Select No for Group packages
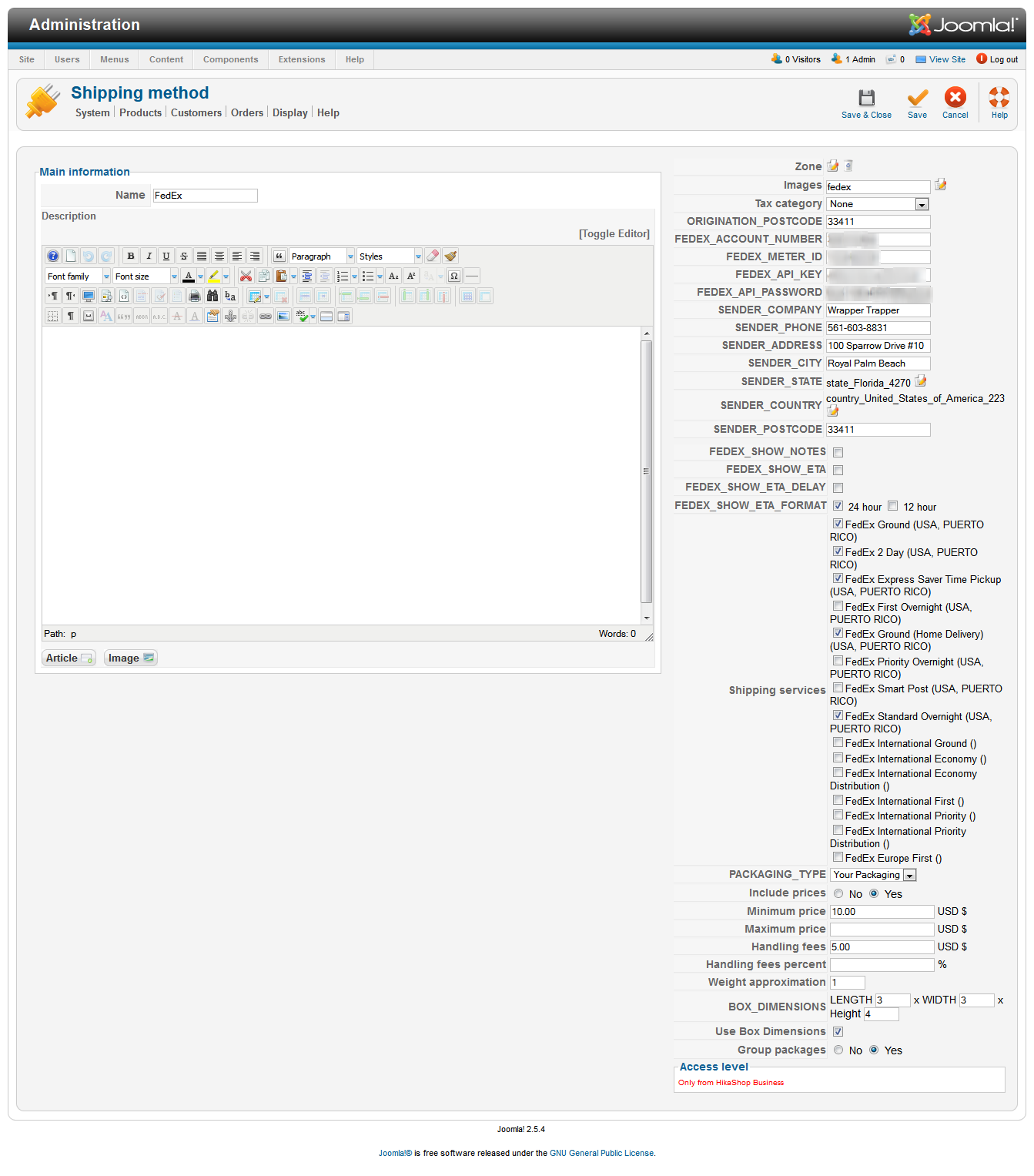The image size is (1034, 1176). tap(838, 1050)
